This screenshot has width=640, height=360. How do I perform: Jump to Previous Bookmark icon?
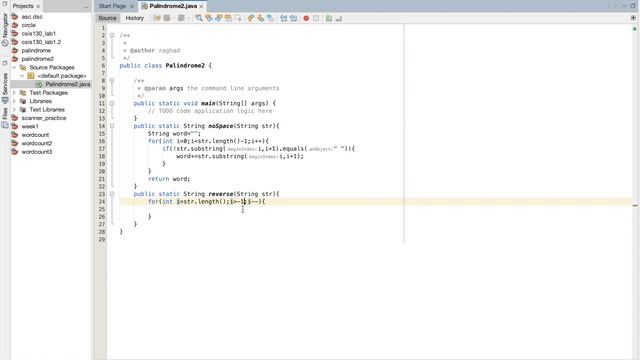click(251, 18)
